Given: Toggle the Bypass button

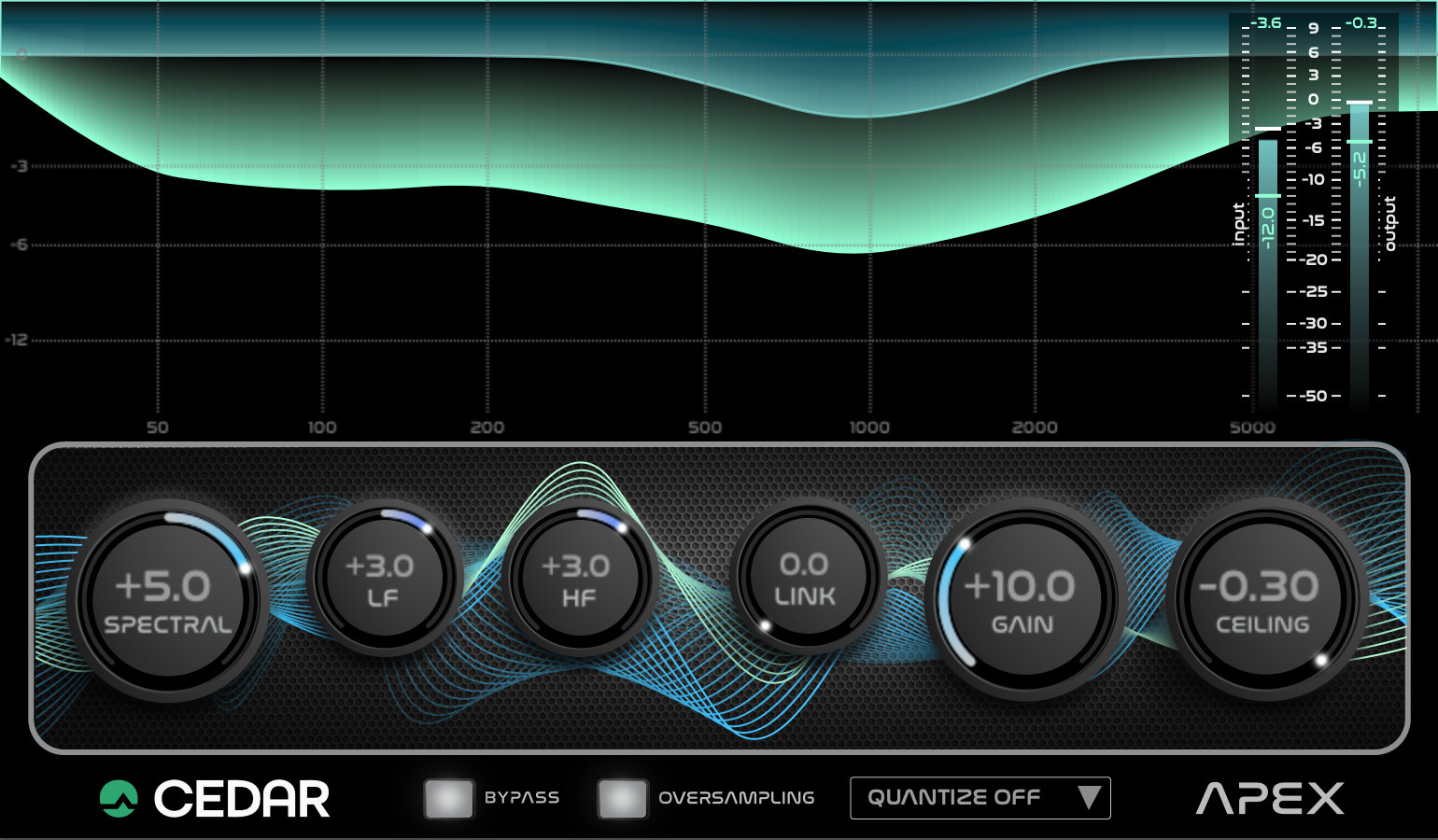Looking at the screenshot, I should [448, 799].
